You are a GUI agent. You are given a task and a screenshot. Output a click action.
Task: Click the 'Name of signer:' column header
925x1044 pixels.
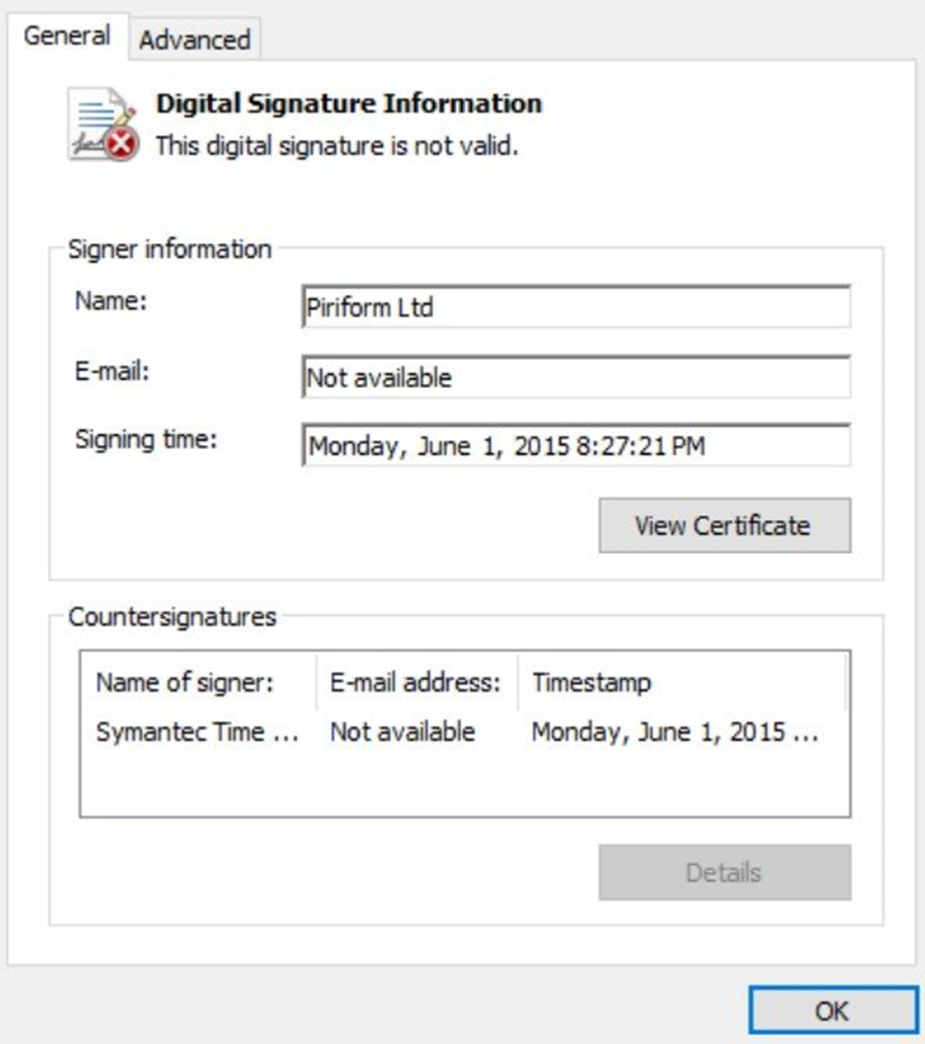(199, 682)
